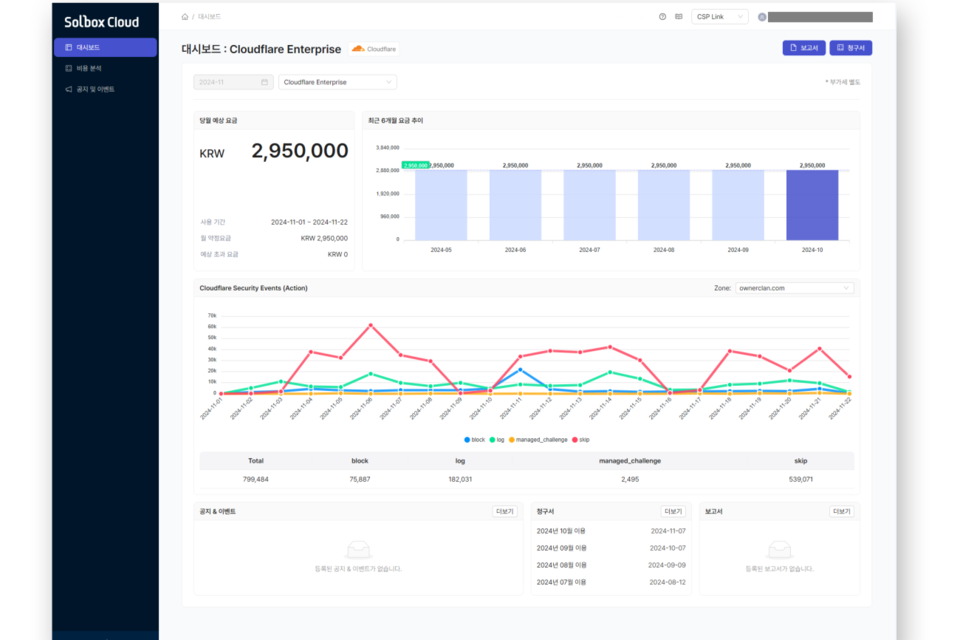Screen dimensions: 960x640
Task: Click the Cloudflare logo badge
Action: click(374, 48)
